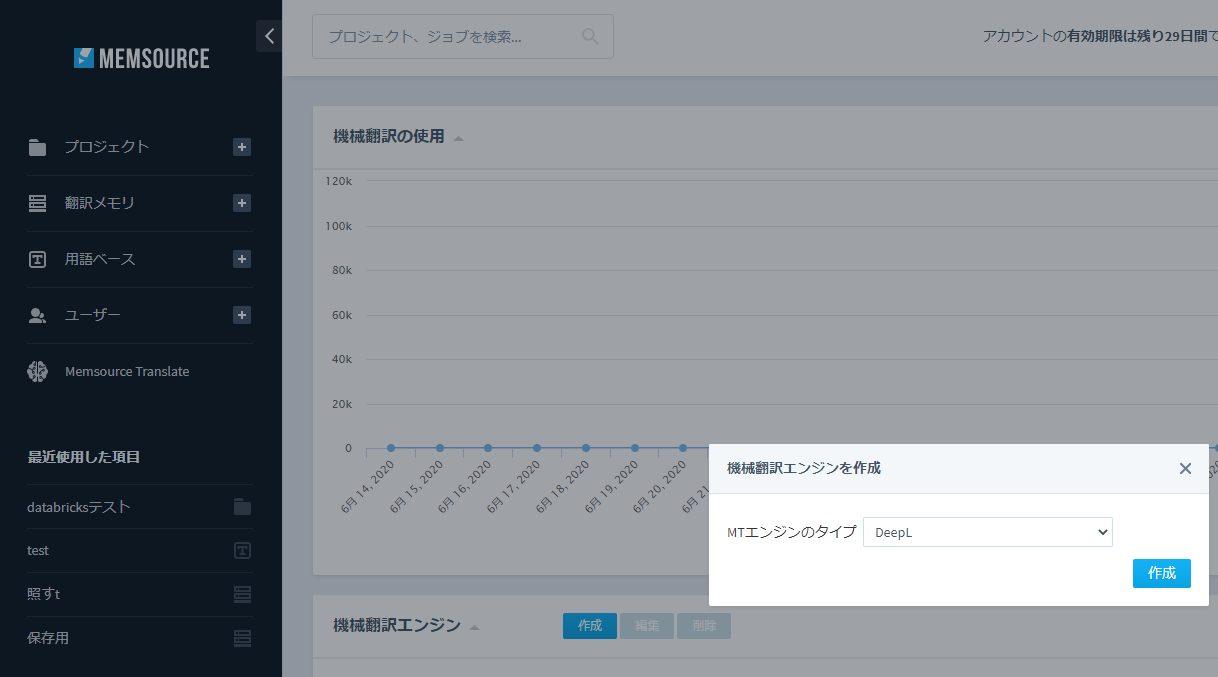The width and height of the screenshot is (1218, 677).
Task: Click the 翻訳メモリ database icon
Action: click(x=38, y=203)
